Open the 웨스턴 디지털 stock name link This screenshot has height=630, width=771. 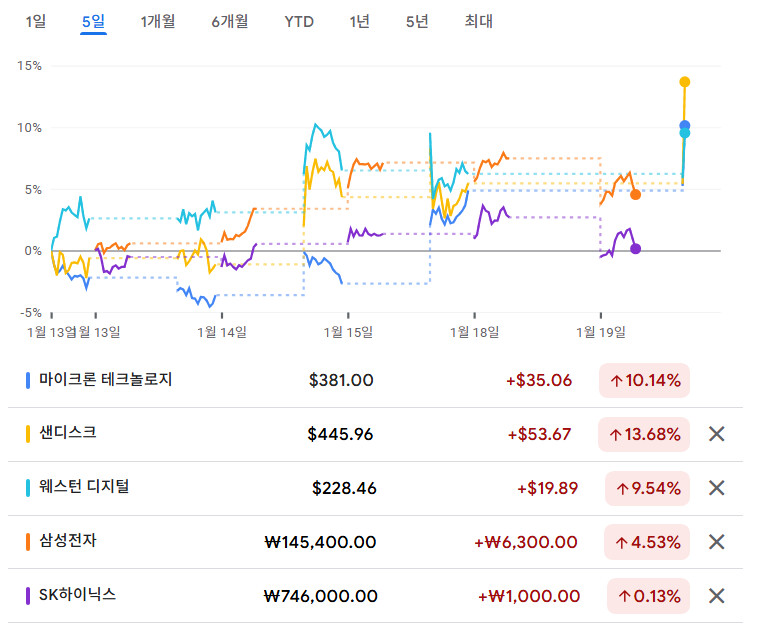tap(84, 487)
